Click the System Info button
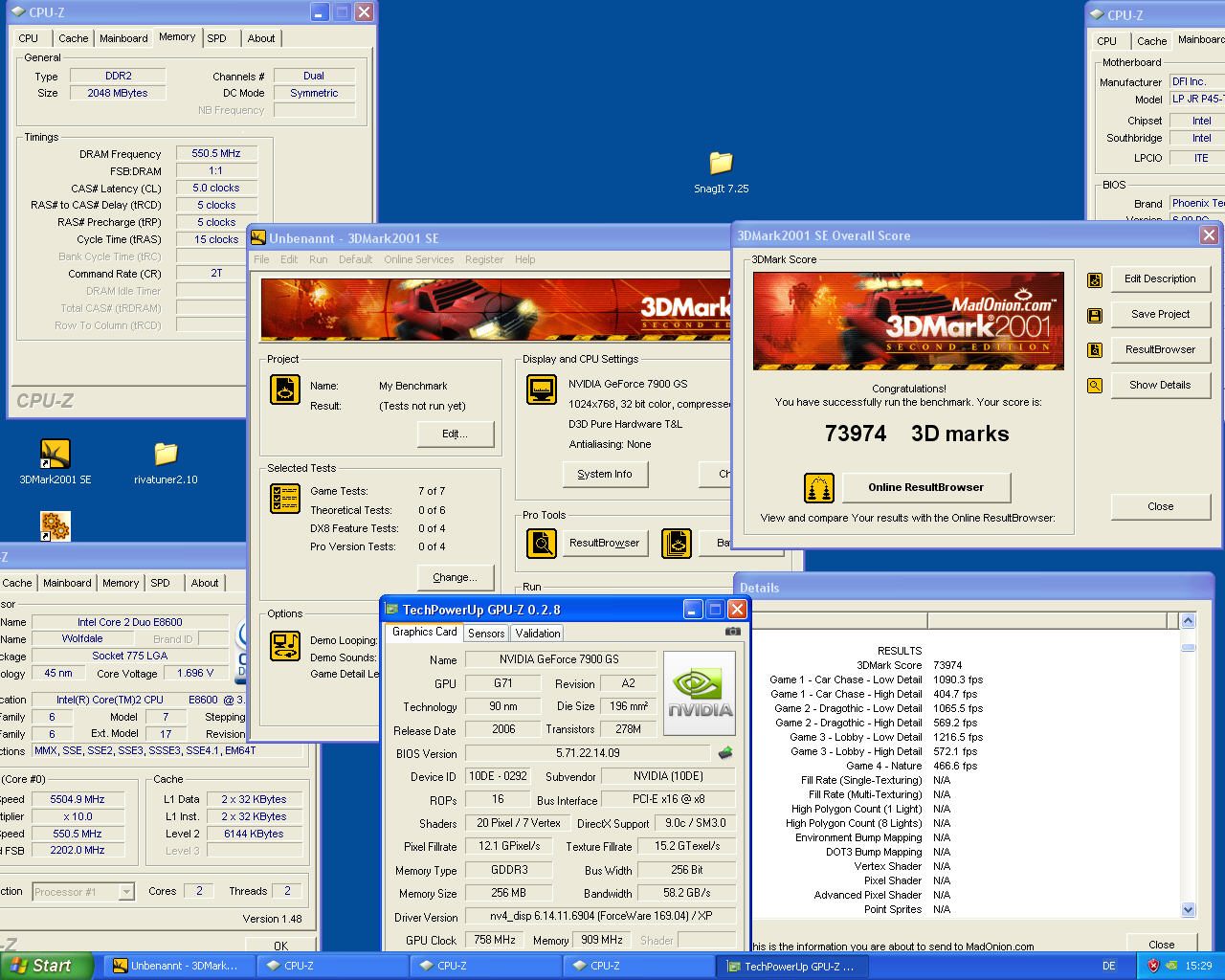This screenshot has width=1225, height=980. (x=605, y=474)
